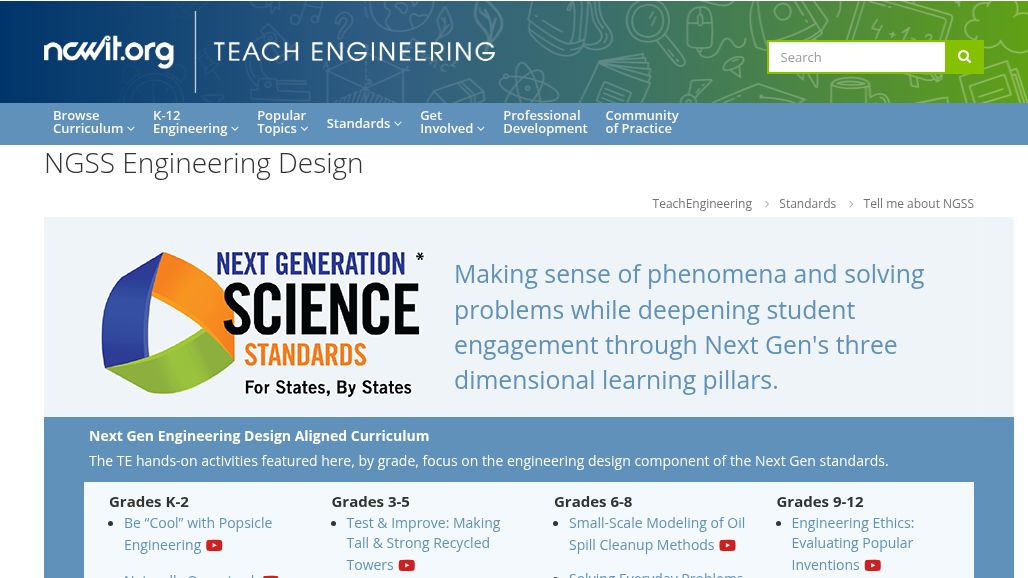Click YouTube icon beside Oil Spill Cleanup
1028x578 pixels.
[x=727, y=545]
